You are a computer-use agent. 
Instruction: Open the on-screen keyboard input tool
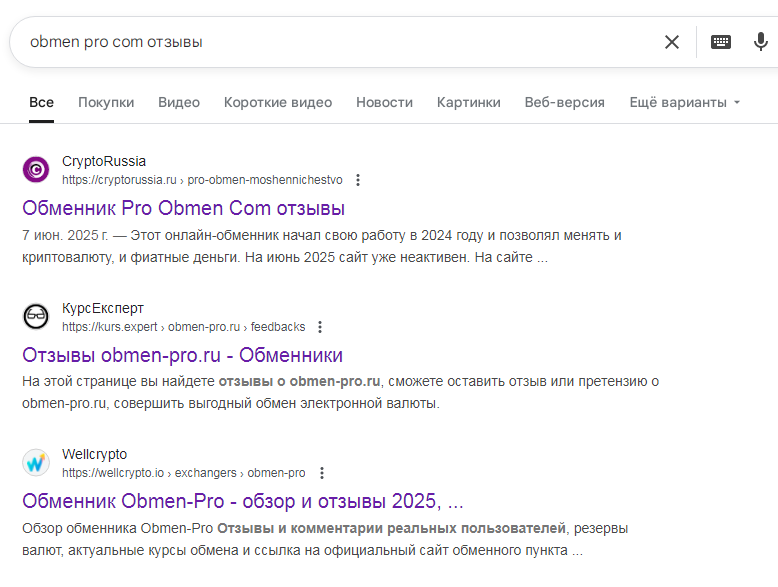pyautogui.click(x=720, y=42)
